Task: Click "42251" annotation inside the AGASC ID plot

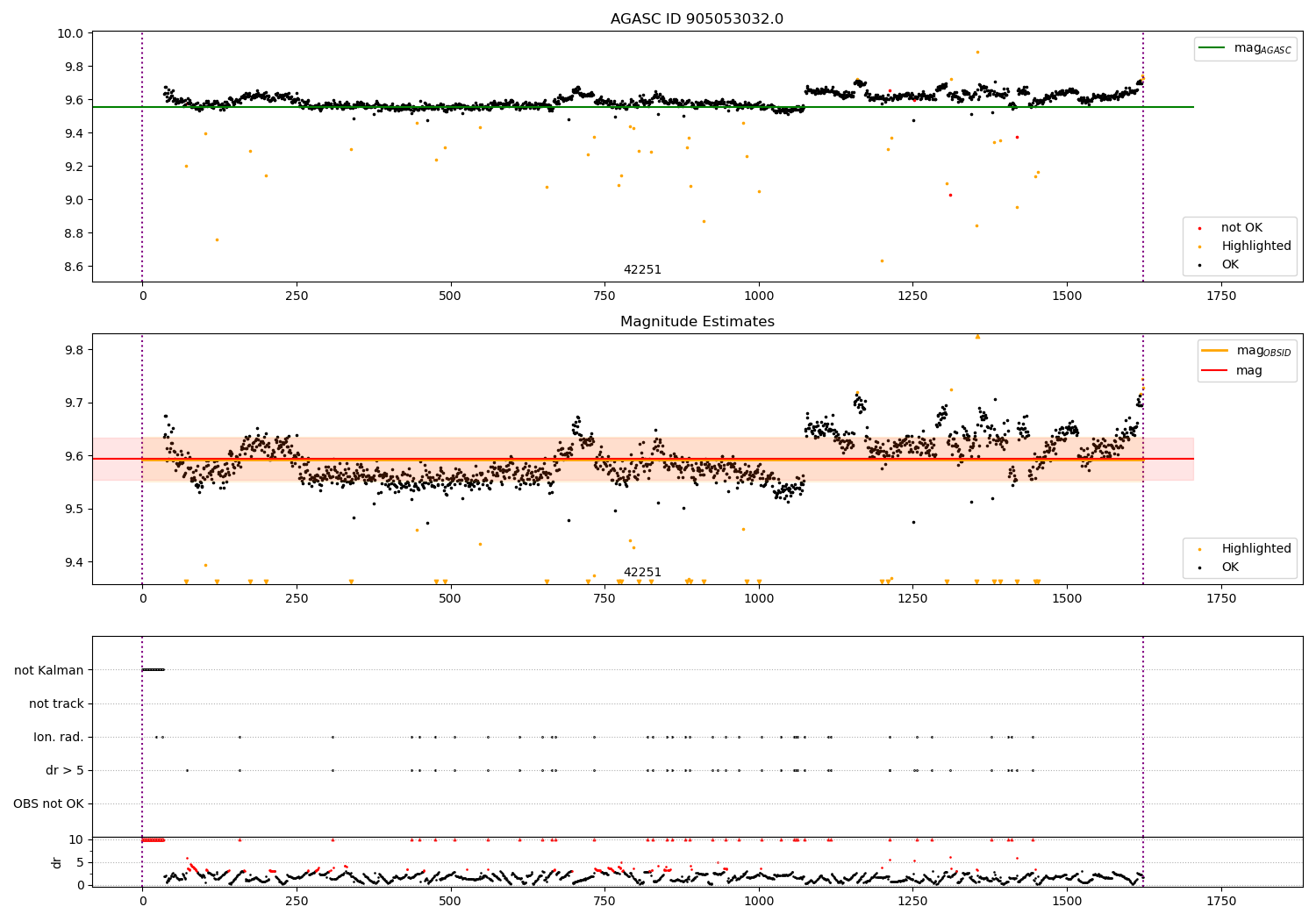Action: pos(642,270)
